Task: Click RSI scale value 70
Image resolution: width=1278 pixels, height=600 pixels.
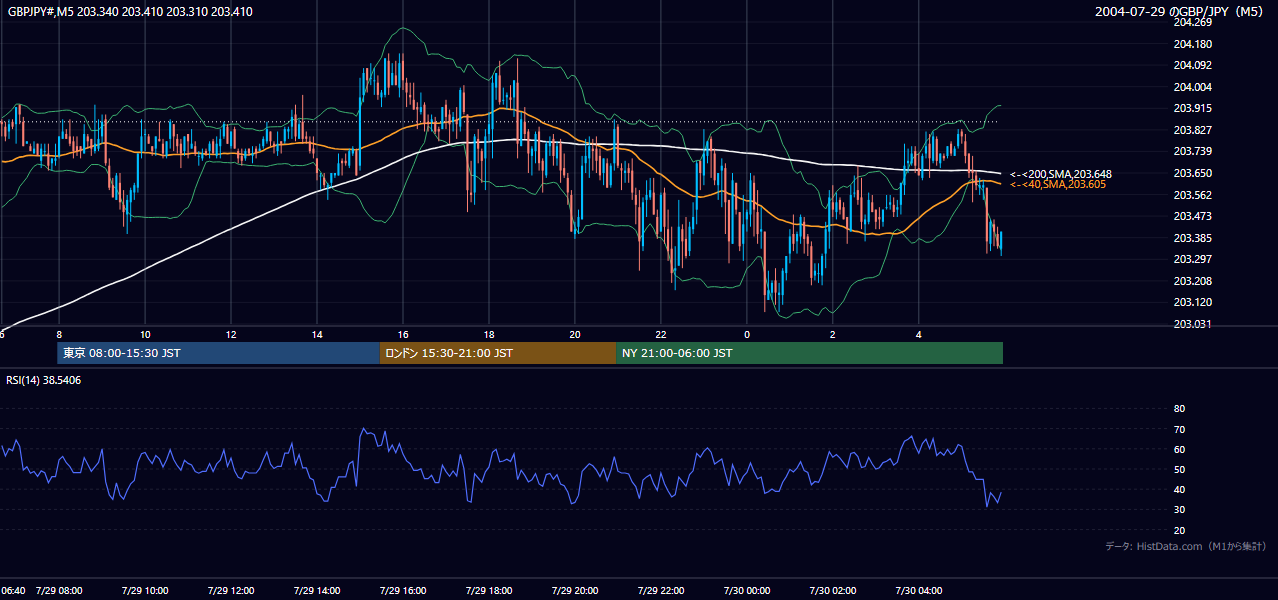Action: click(x=1179, y=429)
